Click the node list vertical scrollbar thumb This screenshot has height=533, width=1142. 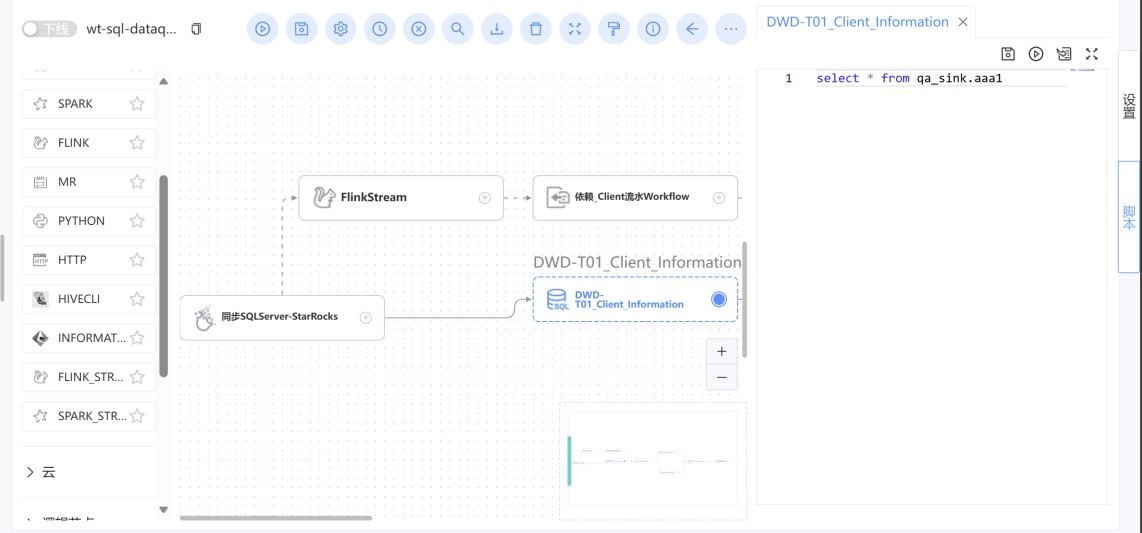(x=163, y=275)
